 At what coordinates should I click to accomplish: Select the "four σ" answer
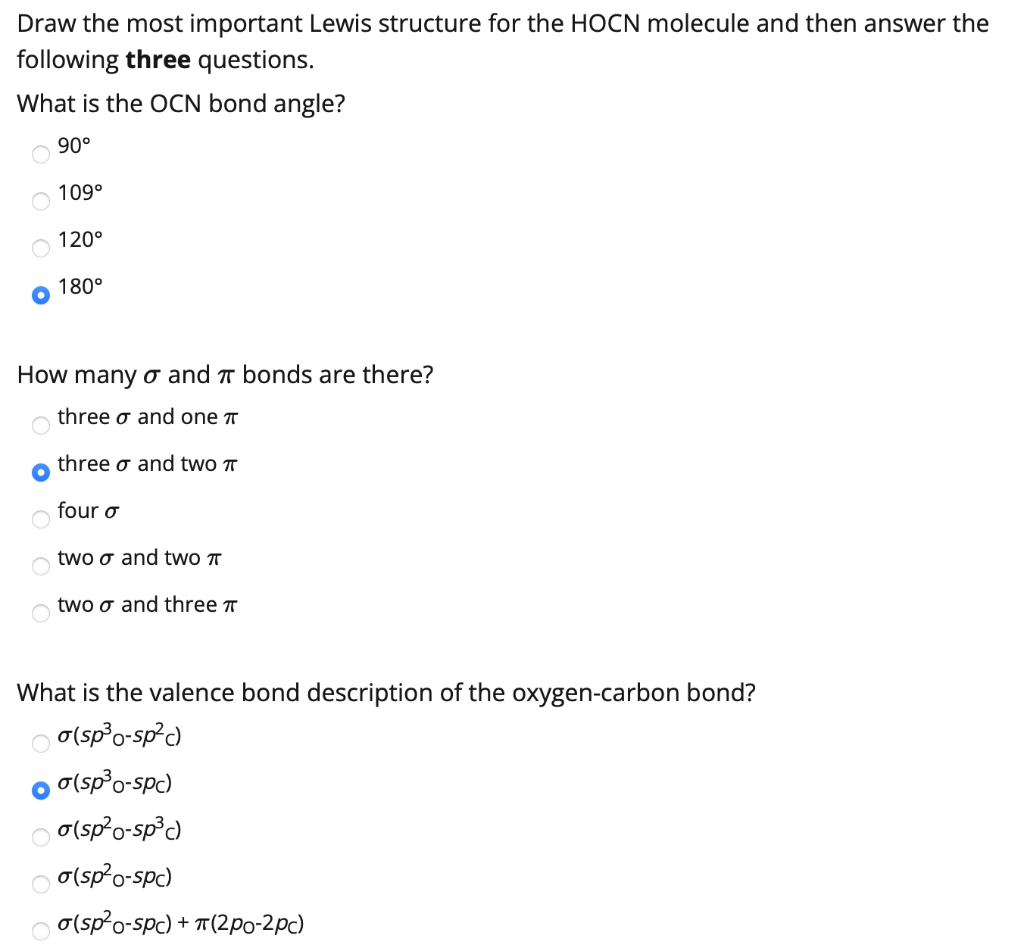tap(40, 518)
